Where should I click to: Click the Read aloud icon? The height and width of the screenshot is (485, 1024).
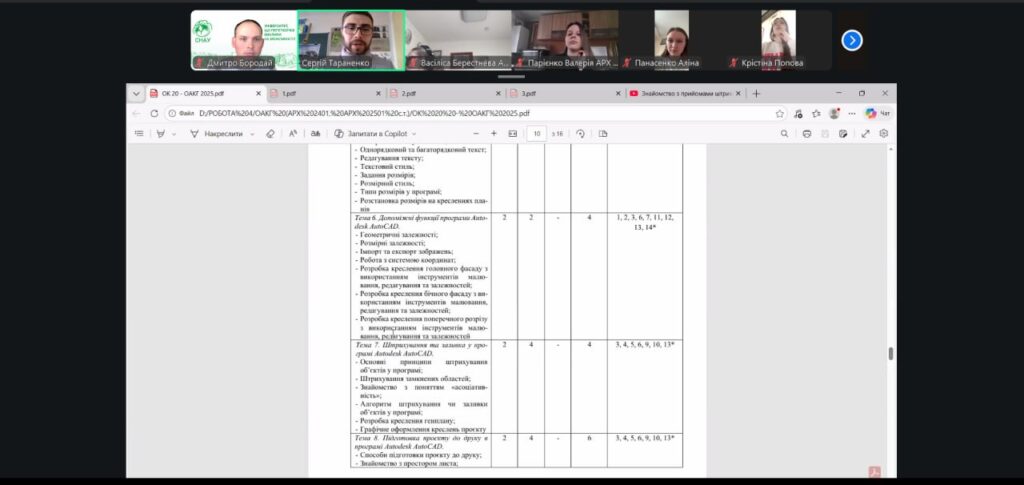293,133
